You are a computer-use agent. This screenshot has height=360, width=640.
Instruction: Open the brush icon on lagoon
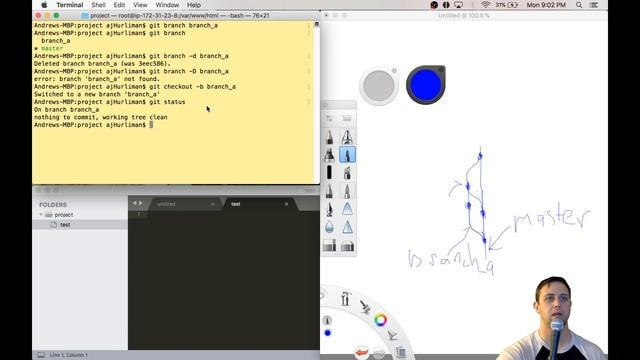click(365, 307)
